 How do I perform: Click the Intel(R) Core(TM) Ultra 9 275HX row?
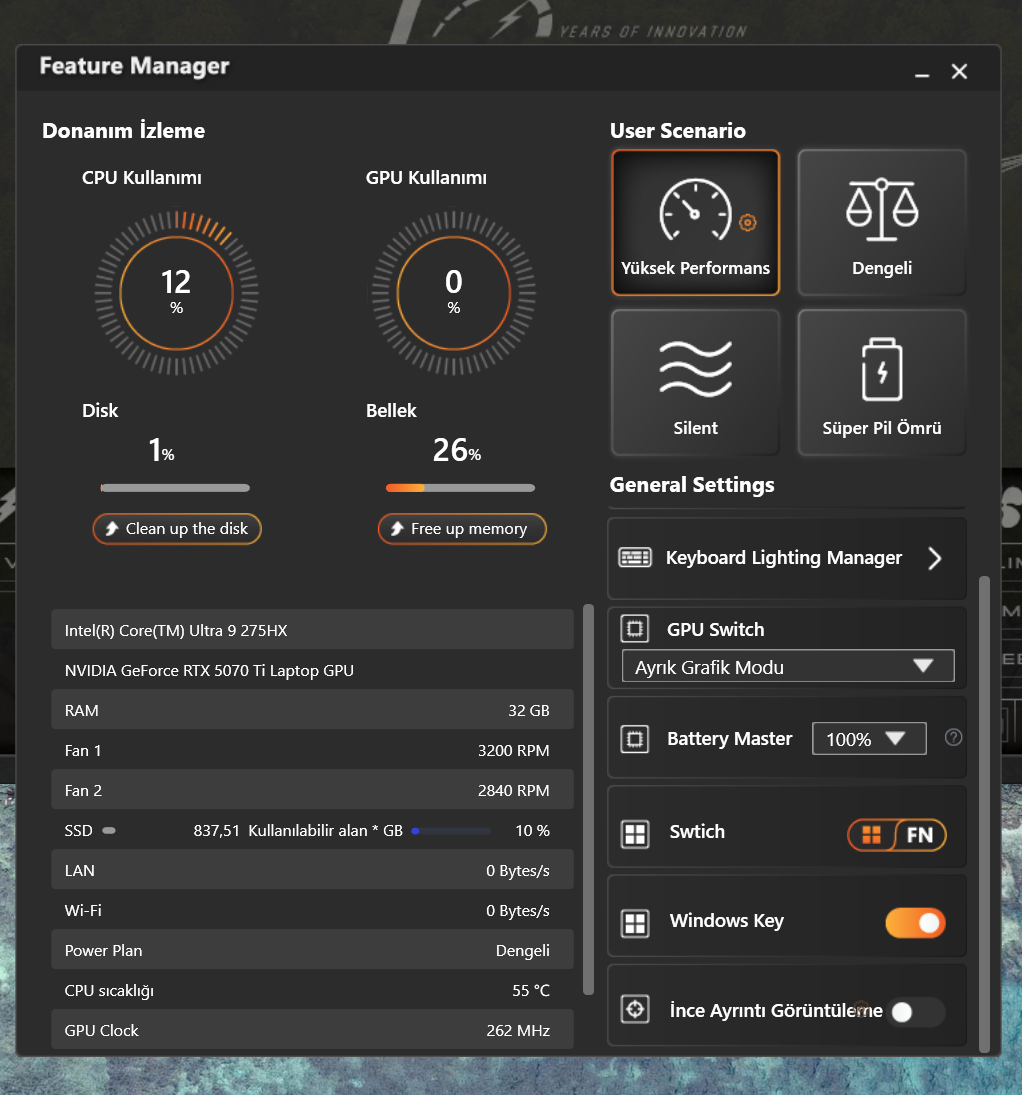[x=312, y=630]
